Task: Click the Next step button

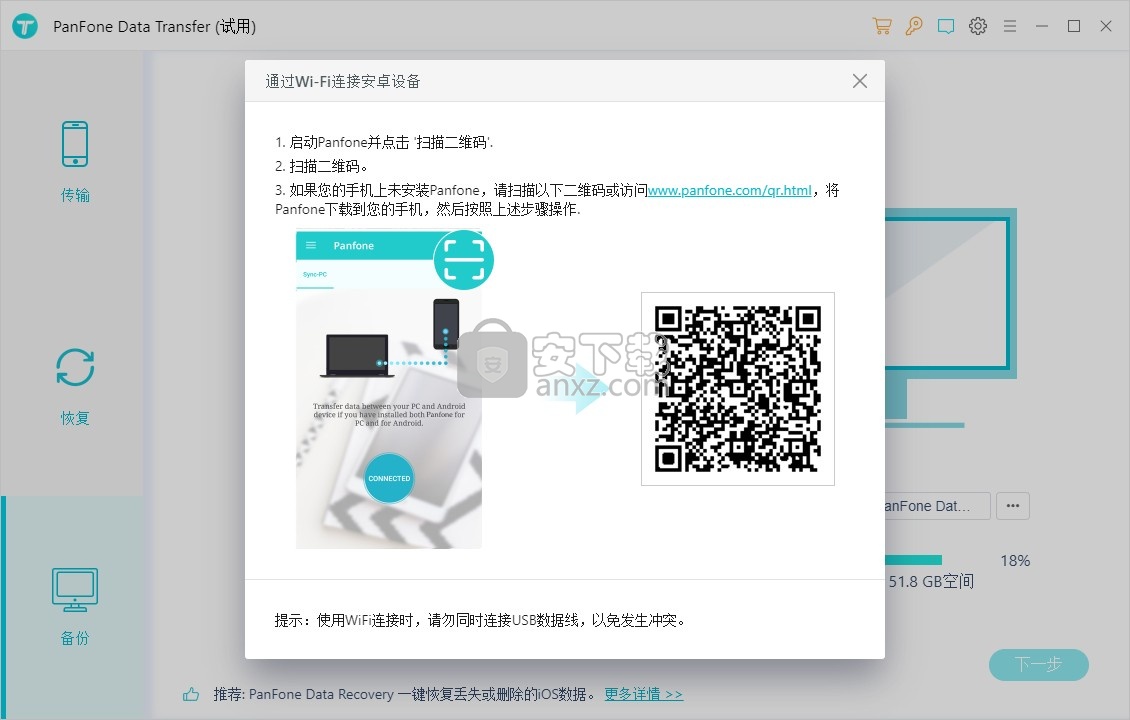Action: coord(1038,665)
